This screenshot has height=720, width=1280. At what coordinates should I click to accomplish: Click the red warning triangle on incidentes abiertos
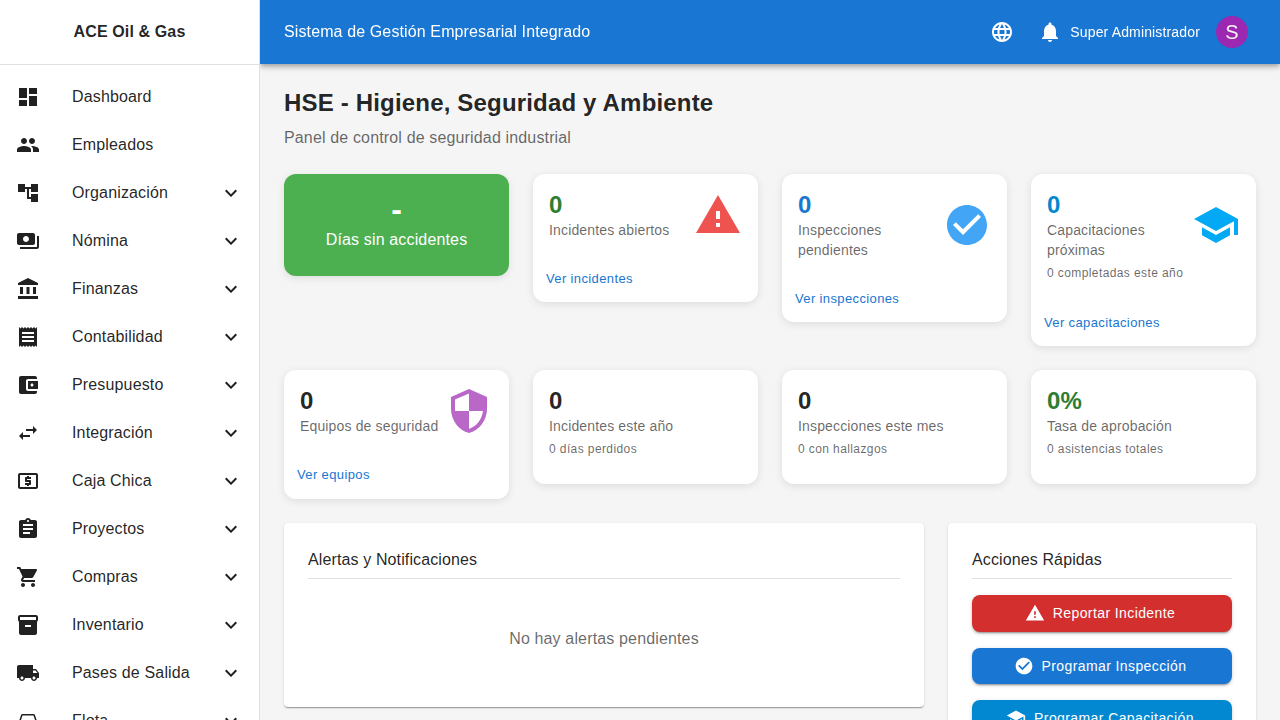(717, 215)
